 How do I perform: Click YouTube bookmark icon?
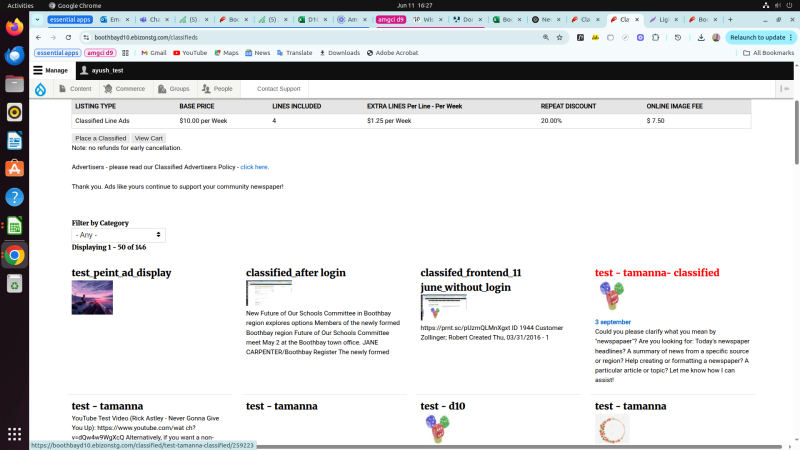(x=176, y=53)
